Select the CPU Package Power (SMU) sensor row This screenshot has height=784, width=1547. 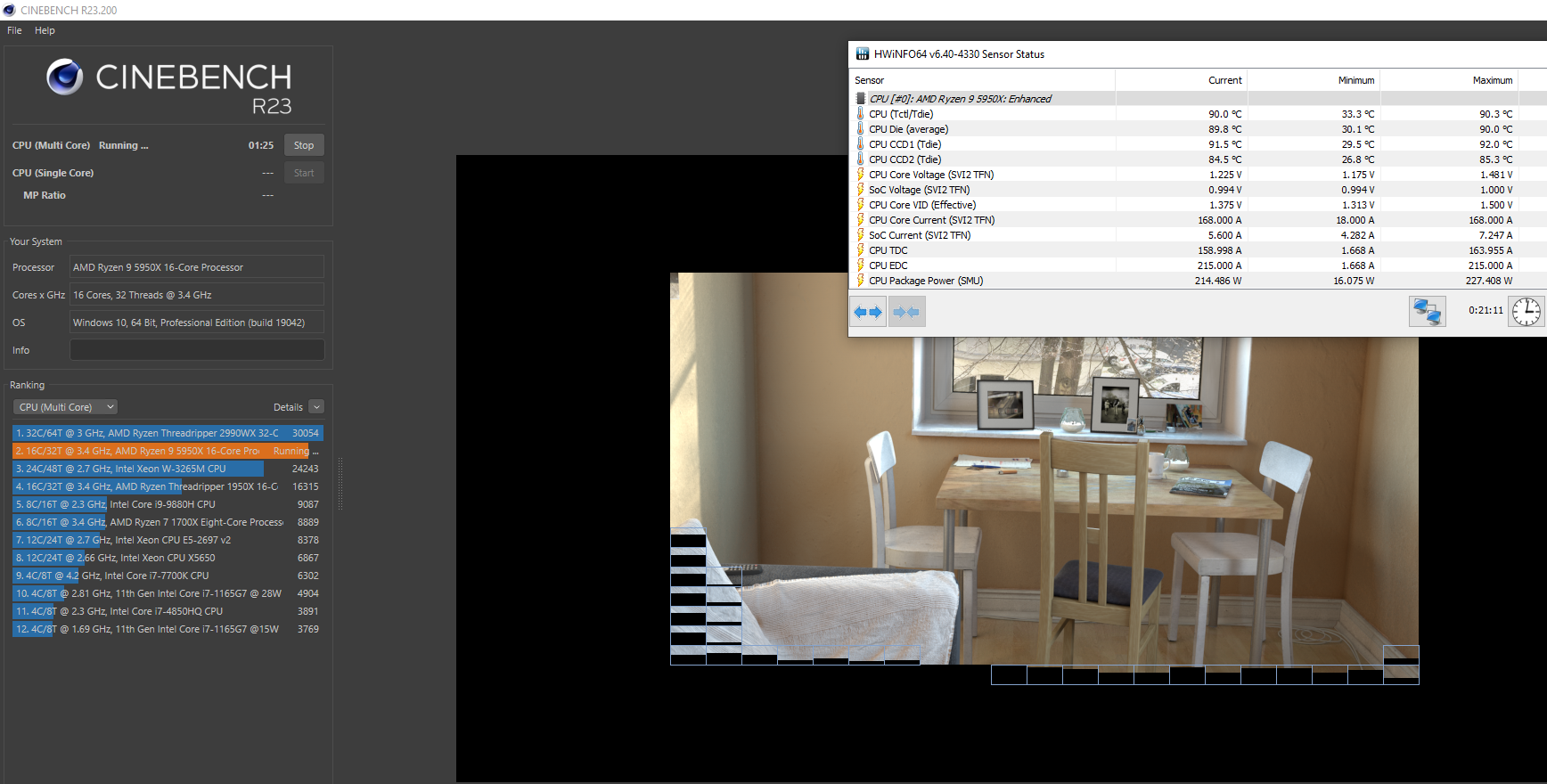pyautogui.click(x=1198, y=281)
